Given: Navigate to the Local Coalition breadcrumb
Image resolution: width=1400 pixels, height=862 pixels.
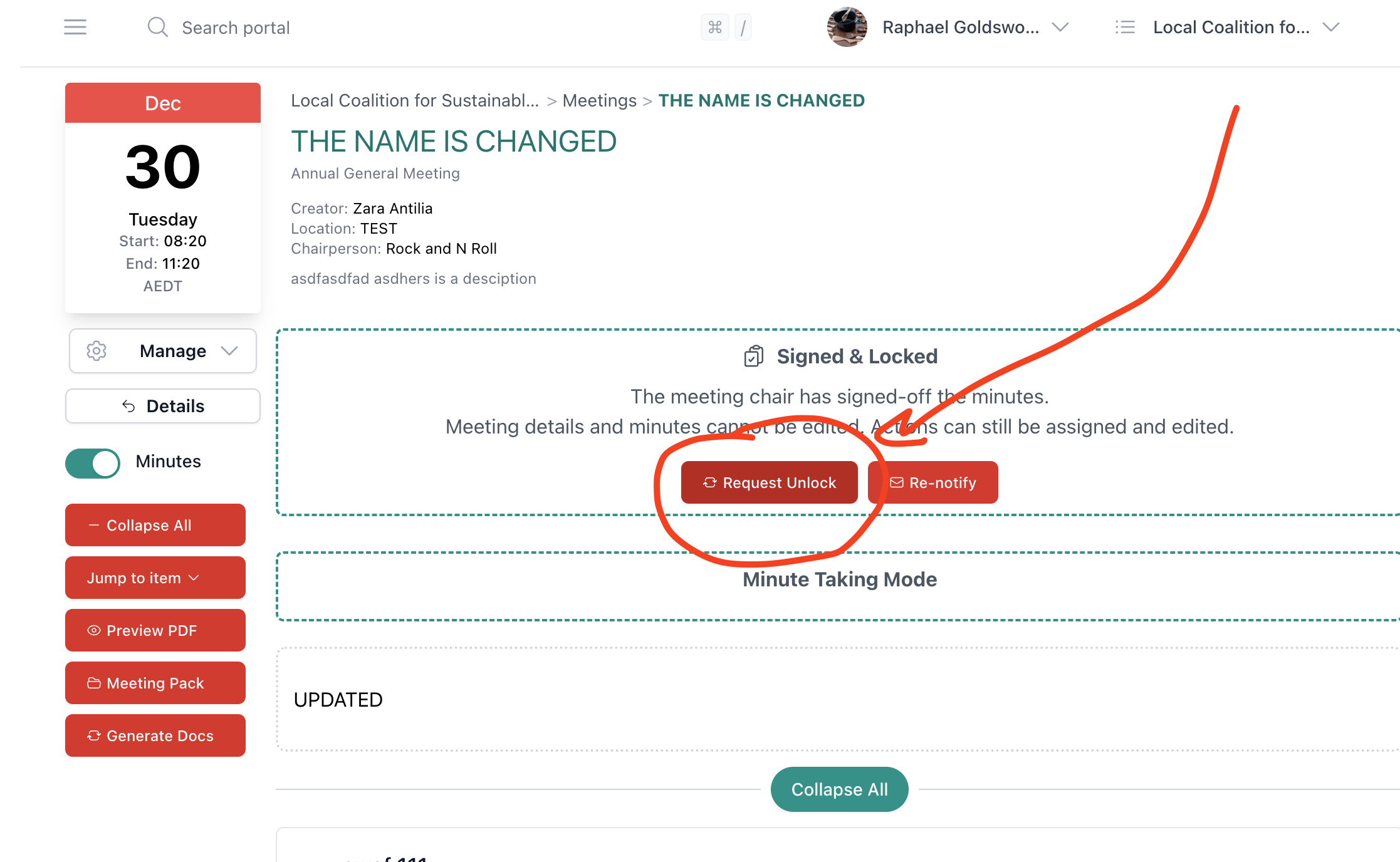Looking at the screenshot, I should (x=415, y=100).
